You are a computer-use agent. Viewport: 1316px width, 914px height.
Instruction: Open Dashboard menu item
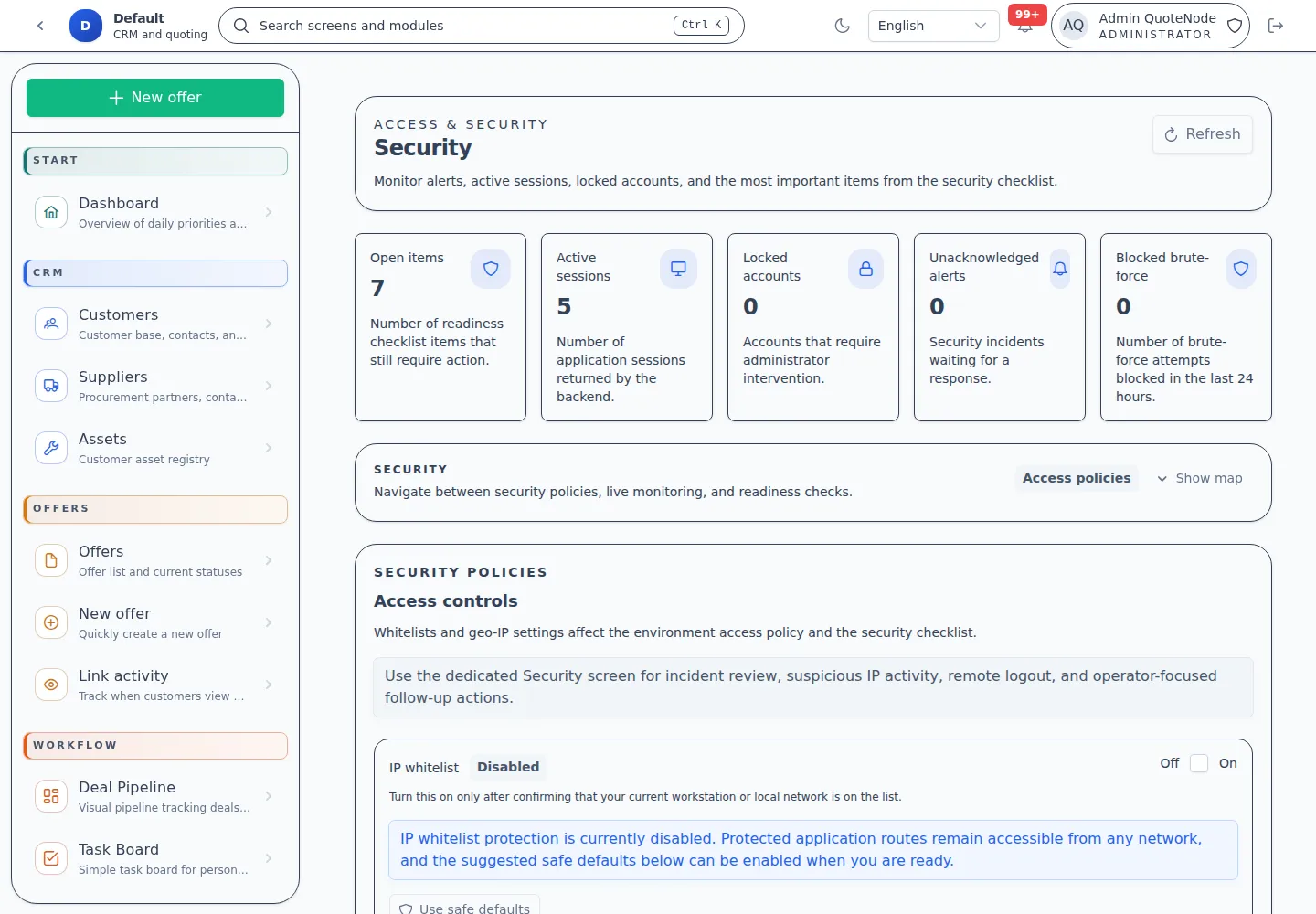pos(155,212)
